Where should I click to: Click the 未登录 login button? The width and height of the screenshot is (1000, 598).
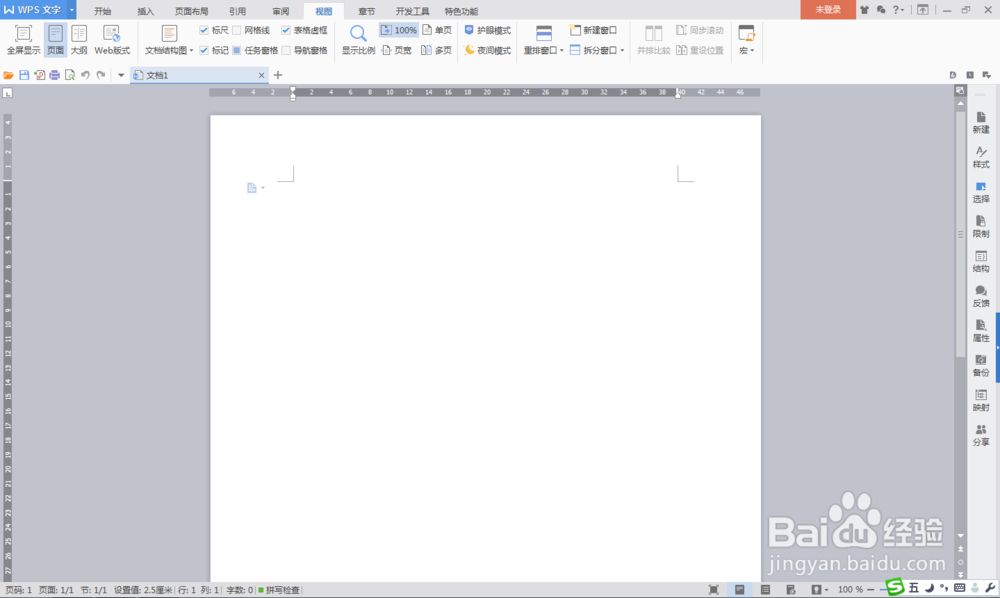tap(828, 10)
